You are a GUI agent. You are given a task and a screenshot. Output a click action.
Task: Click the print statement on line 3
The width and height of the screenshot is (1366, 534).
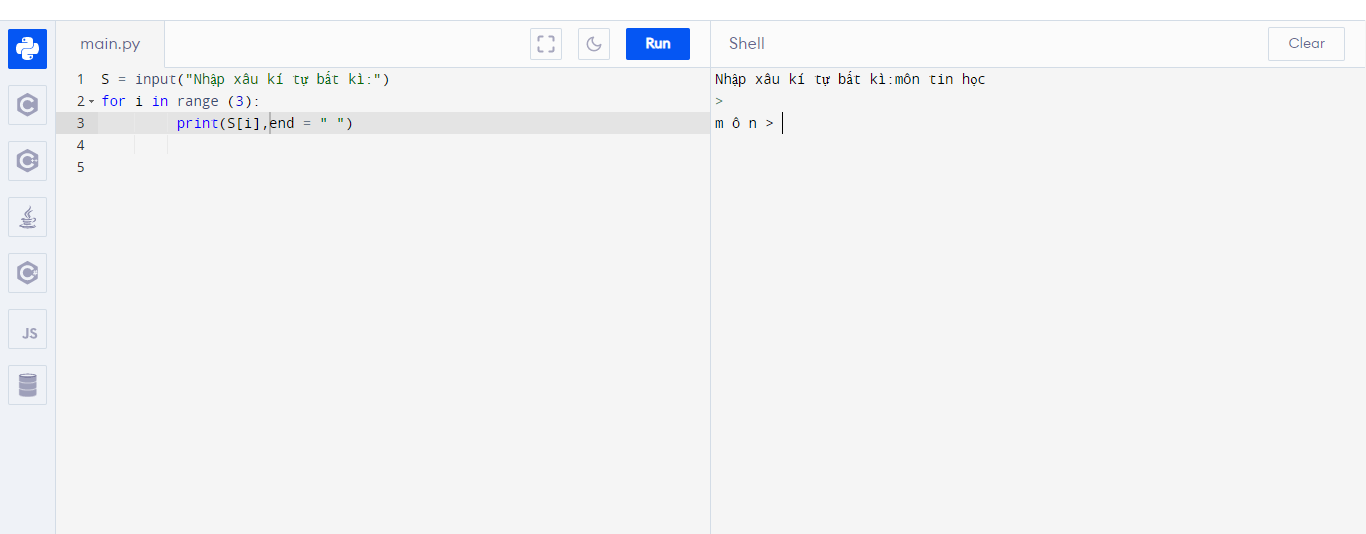(x=197, y=123)
